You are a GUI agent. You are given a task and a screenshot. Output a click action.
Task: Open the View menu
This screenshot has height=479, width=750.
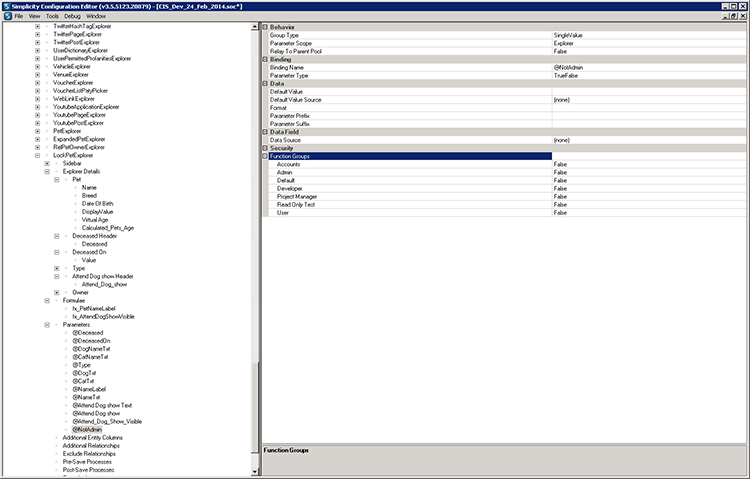click(x=34, y=16)
